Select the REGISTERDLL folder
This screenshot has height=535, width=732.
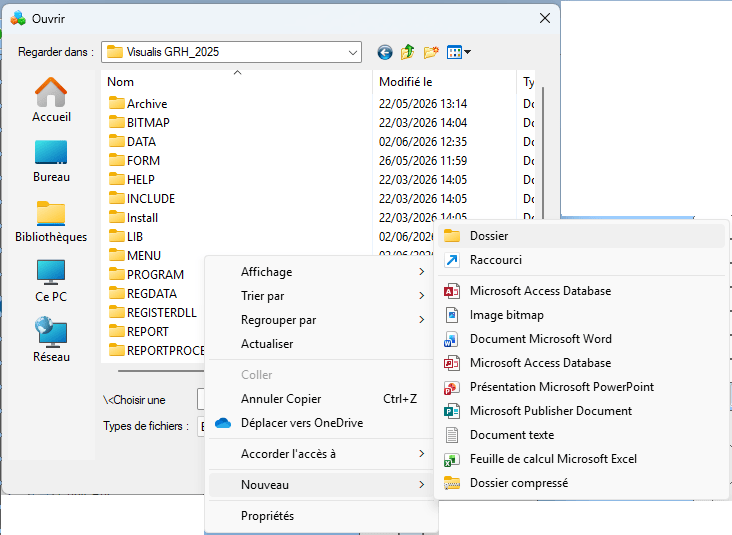pyautogui.click(x=153, y=313)
